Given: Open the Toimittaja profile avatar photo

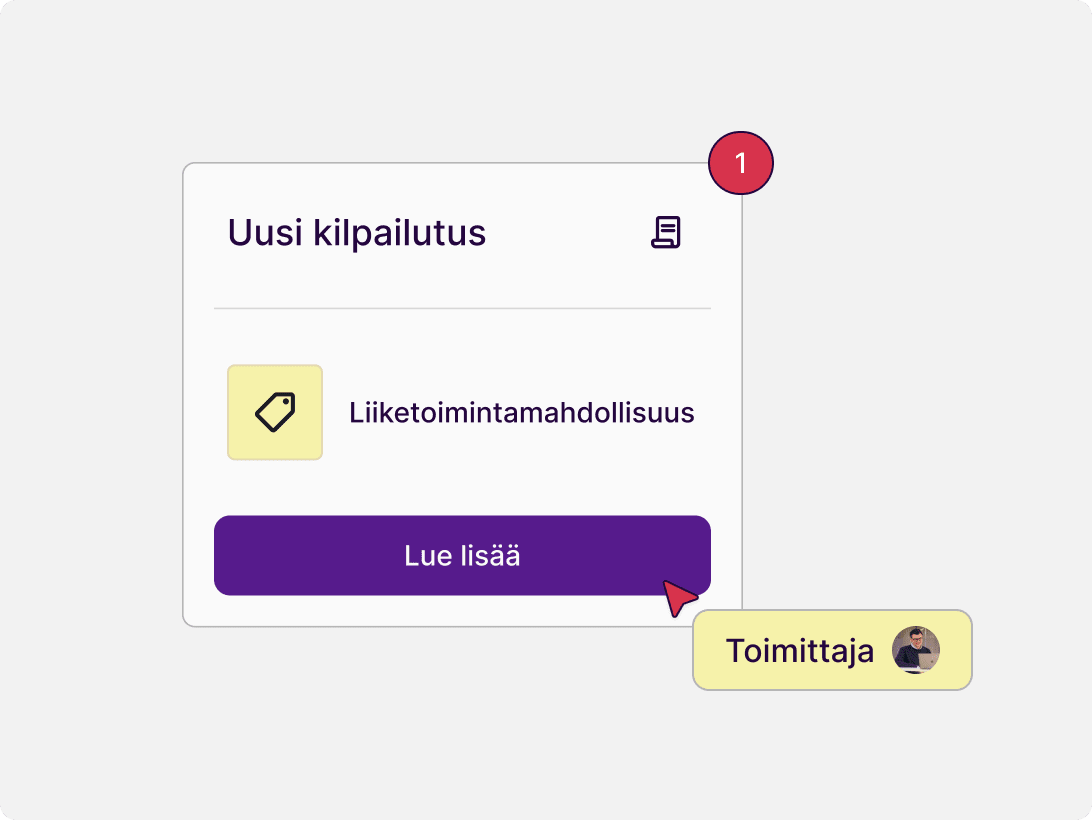Looking at the screenshot, I should click(x=916, y=650).
